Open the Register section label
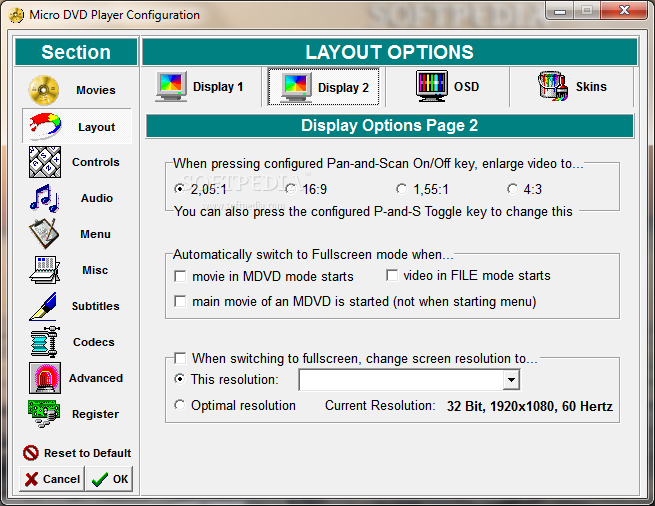655x506 pixels. 95,414
